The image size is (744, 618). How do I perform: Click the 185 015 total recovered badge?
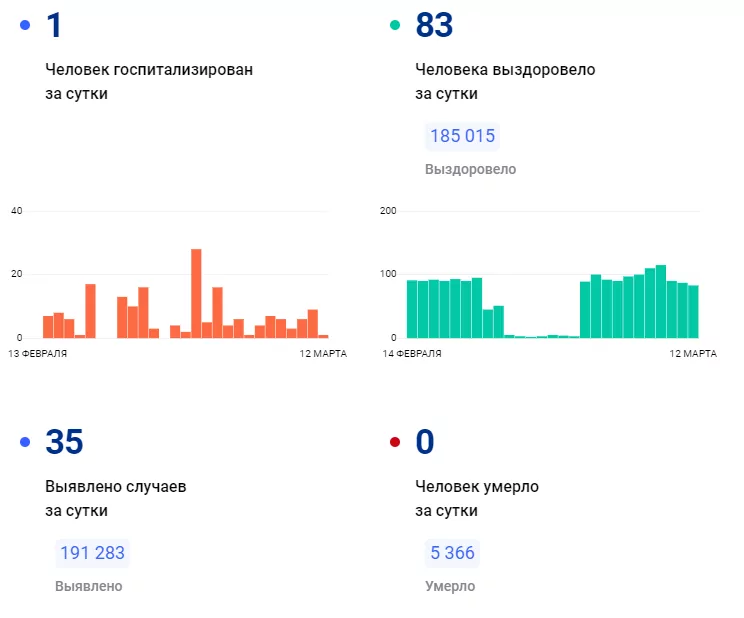[462, 136]
